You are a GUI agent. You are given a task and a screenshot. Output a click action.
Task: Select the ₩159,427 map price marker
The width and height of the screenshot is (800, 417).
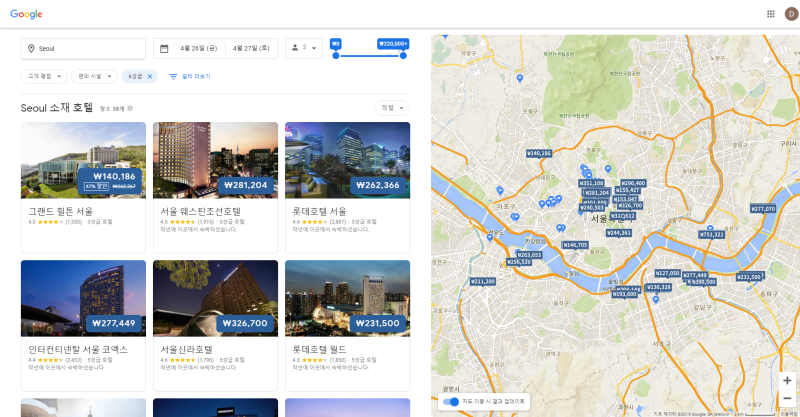[x=628, y=190]
